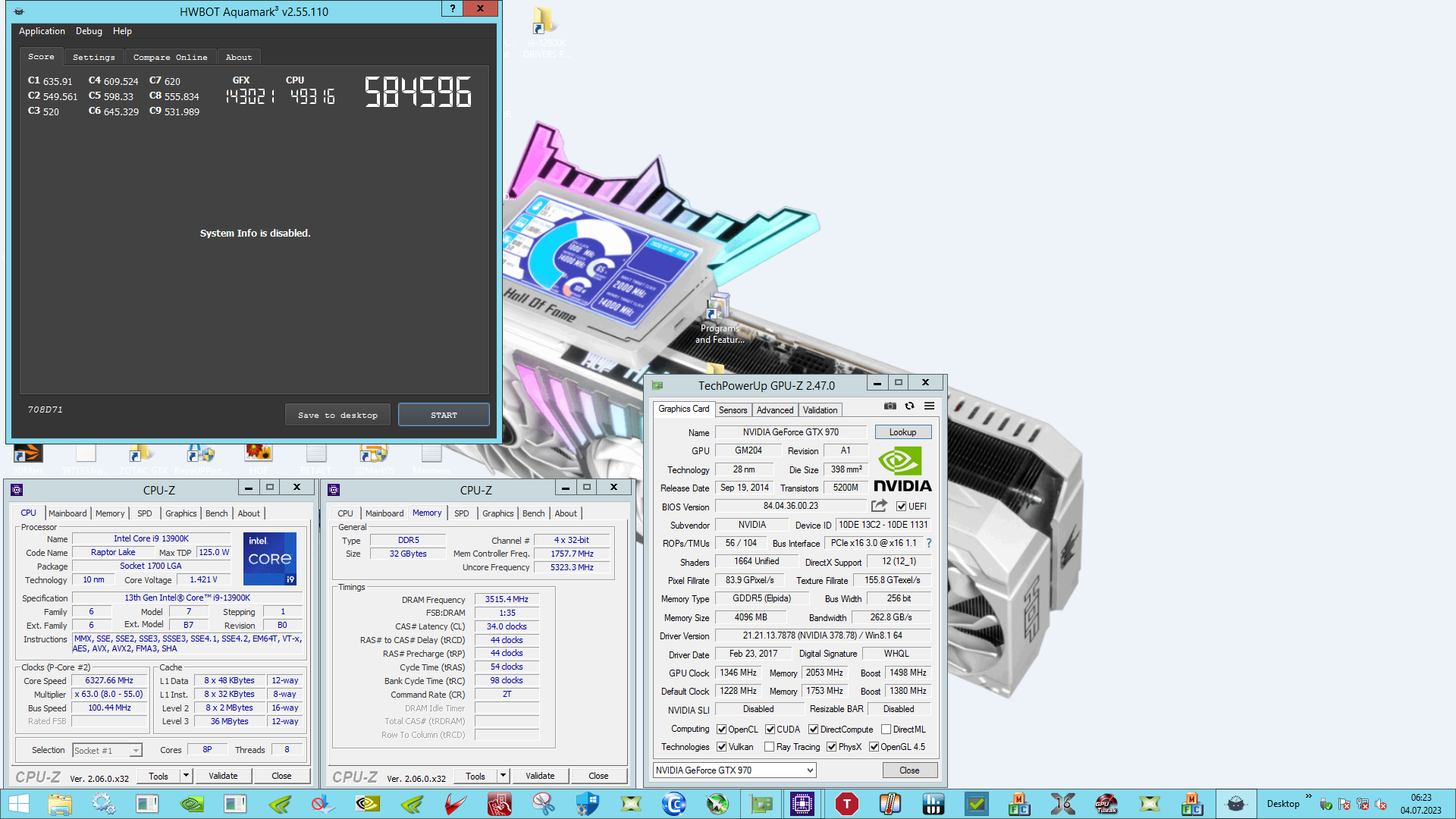Open File Explorer from the taskbar
Screen dimensions: 1456x819
pyautogui.click(x=60, y=804)
